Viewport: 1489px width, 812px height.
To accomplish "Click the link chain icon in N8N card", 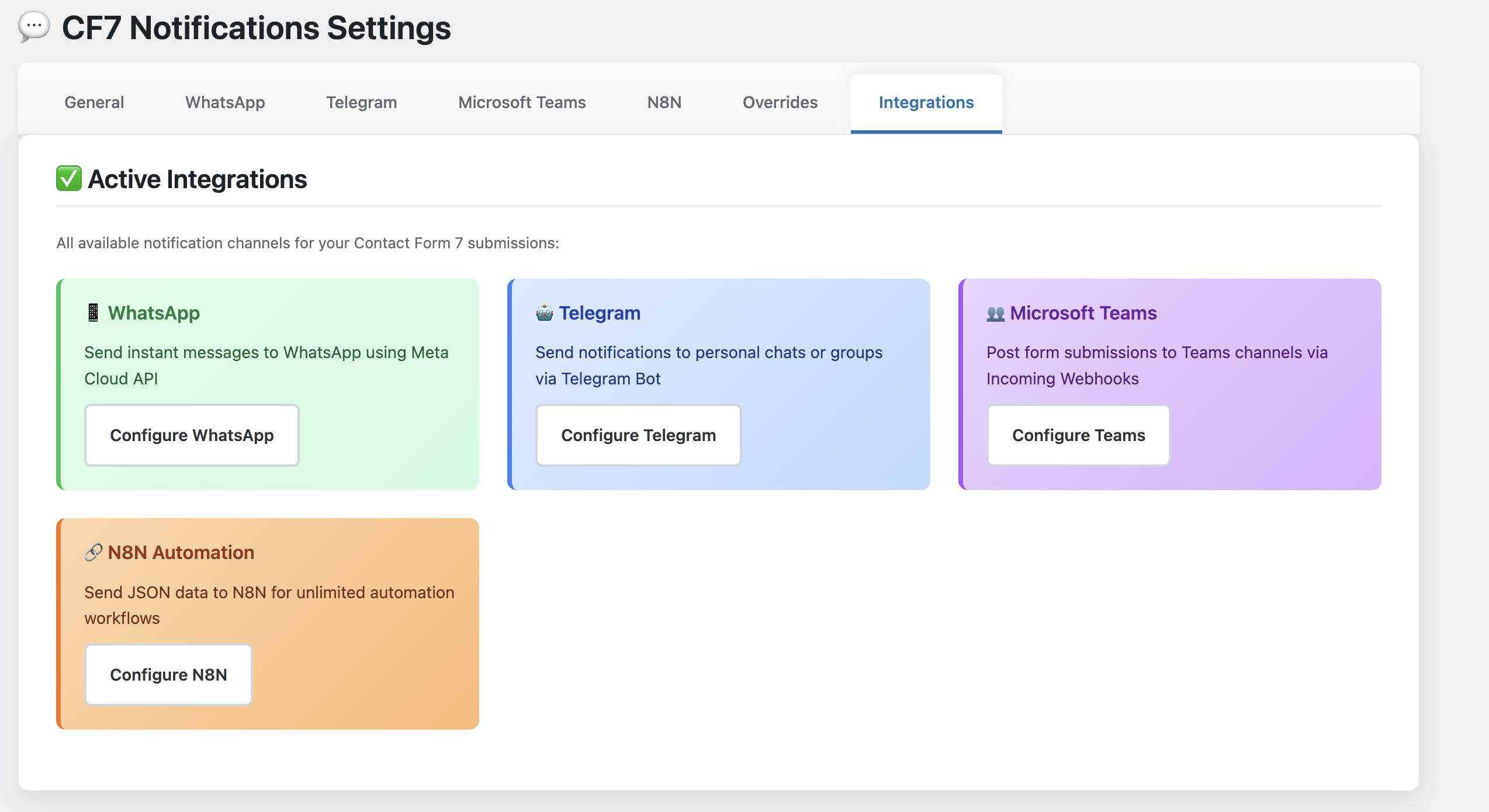I will tap(94, 553).
